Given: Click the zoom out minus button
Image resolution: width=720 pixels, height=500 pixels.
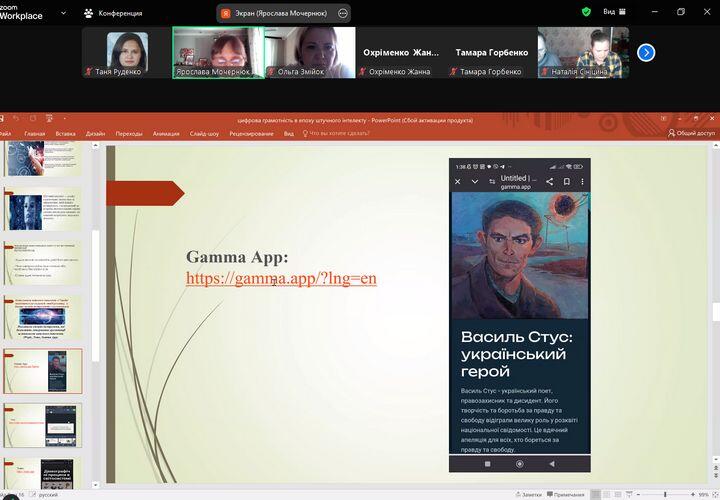Looking at the screenshot, I should tap(638, 494).
